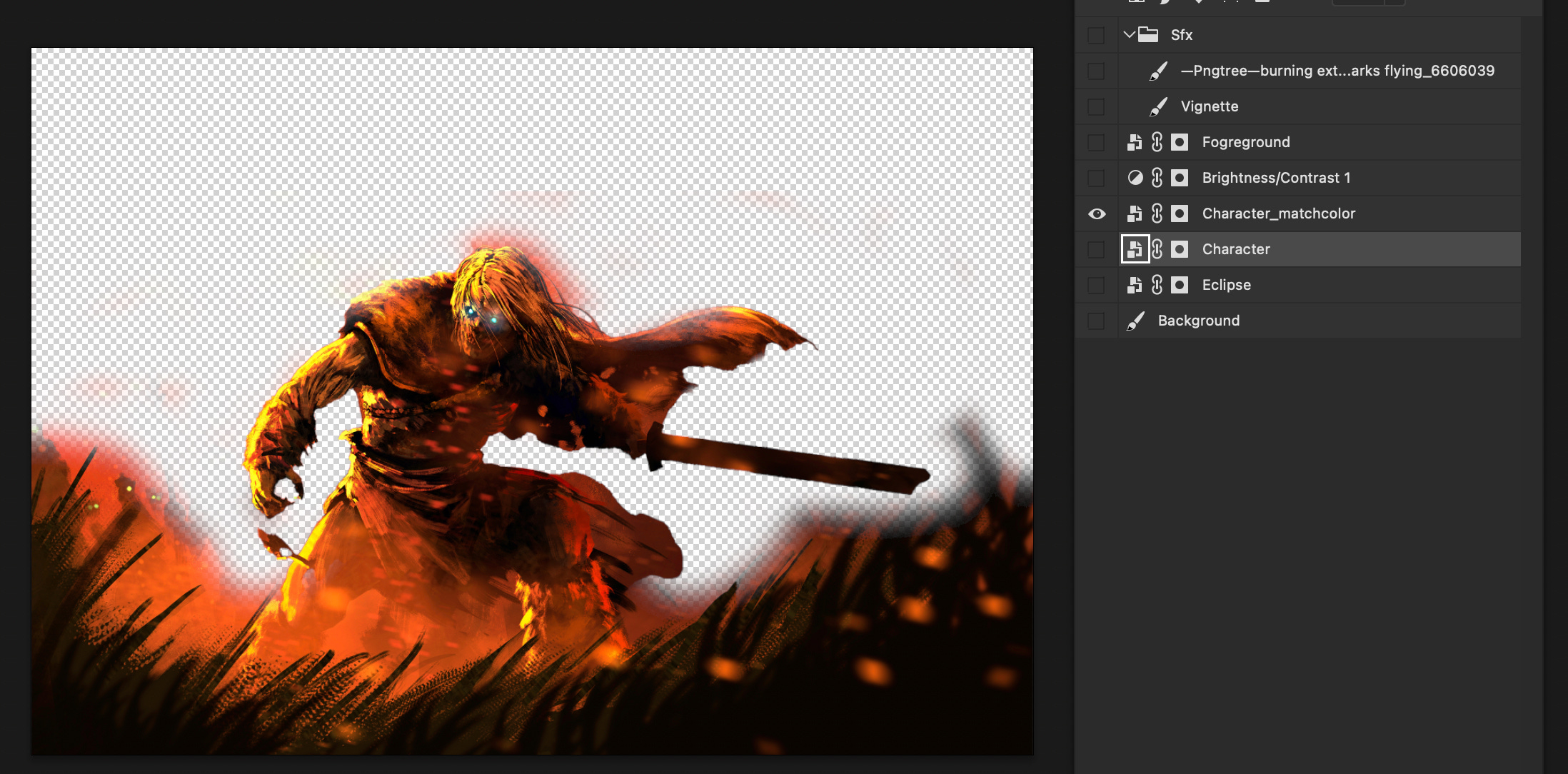Click the highlighted Character smart object icon

point(1135,249)
